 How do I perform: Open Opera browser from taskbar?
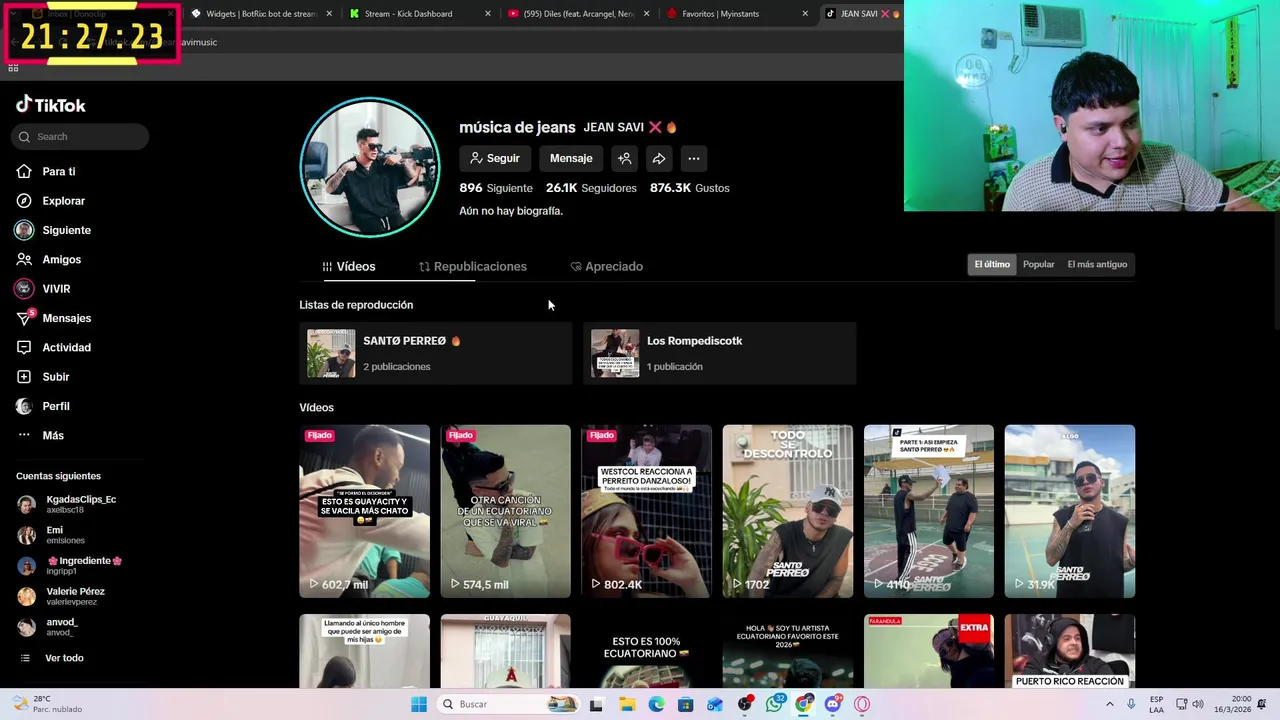tap(862, 704)
